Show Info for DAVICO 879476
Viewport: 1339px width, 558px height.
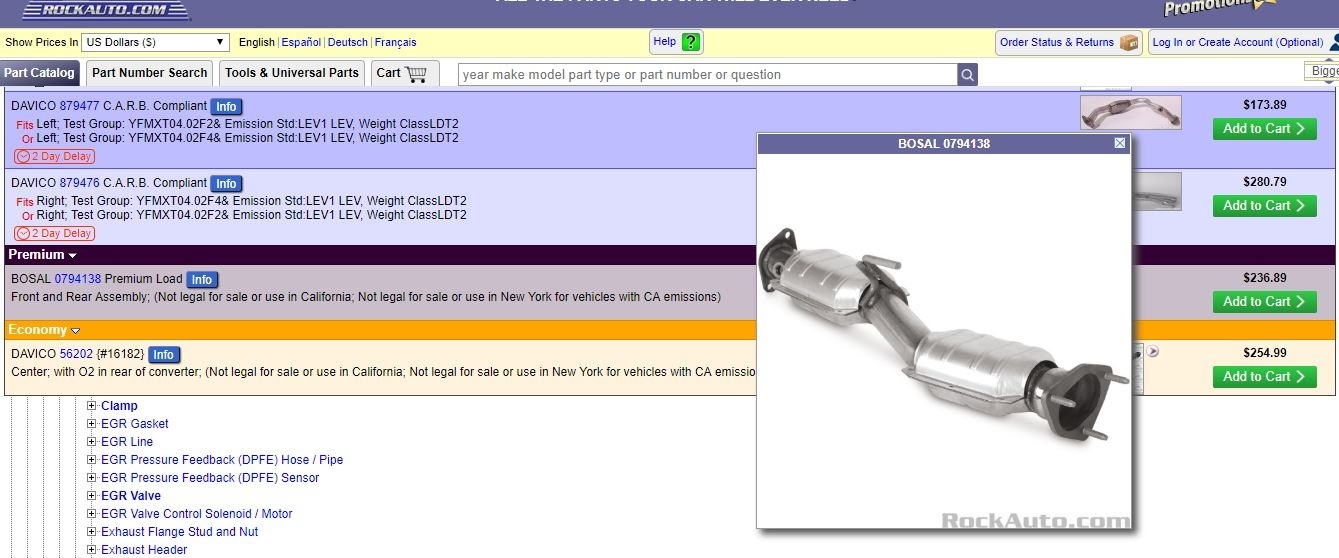pyautogui.click(x=226, y=184)
